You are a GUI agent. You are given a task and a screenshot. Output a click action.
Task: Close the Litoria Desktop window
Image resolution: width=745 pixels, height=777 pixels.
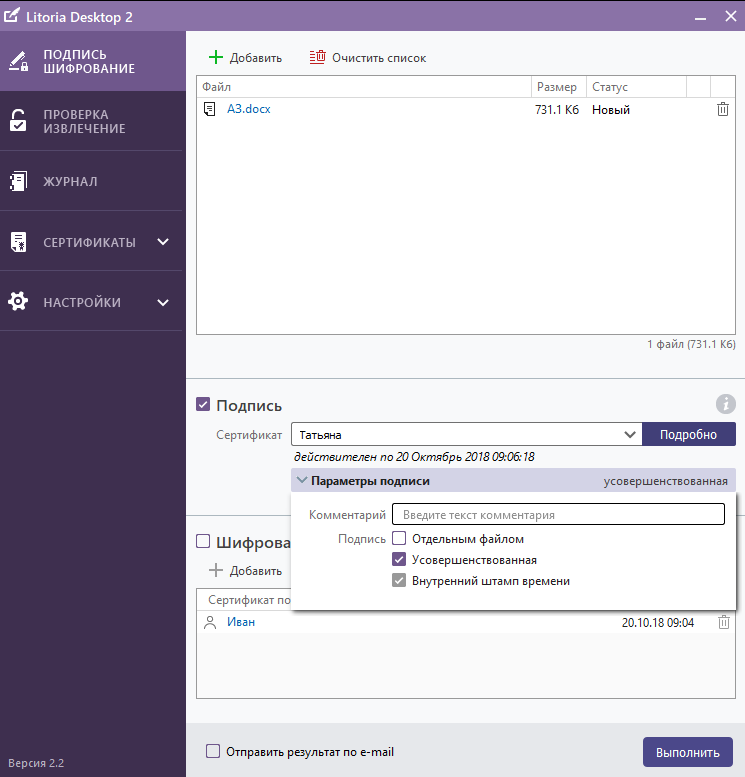(731, 16)
